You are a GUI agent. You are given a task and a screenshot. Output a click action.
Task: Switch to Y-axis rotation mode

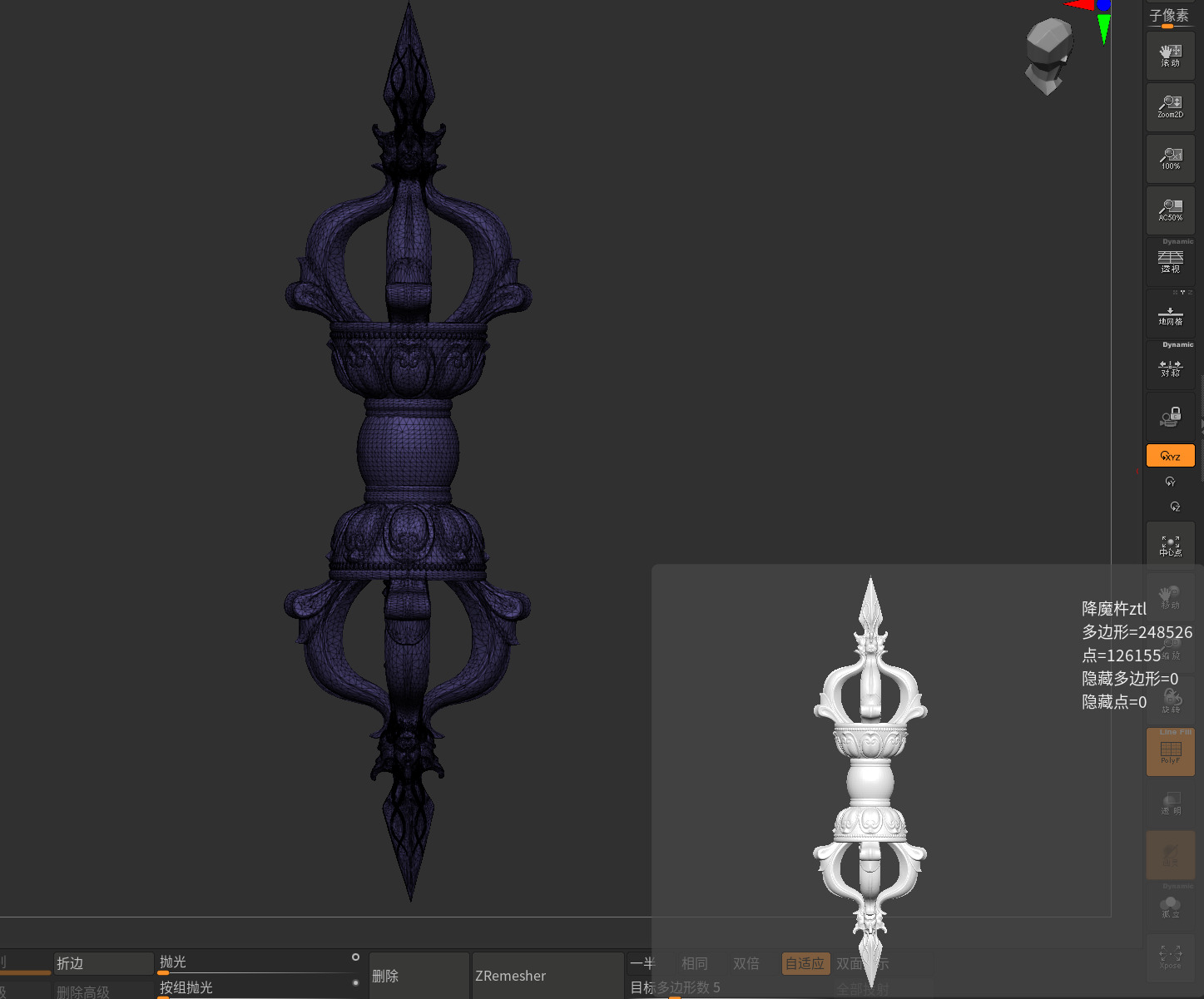tap(1170, 482)
